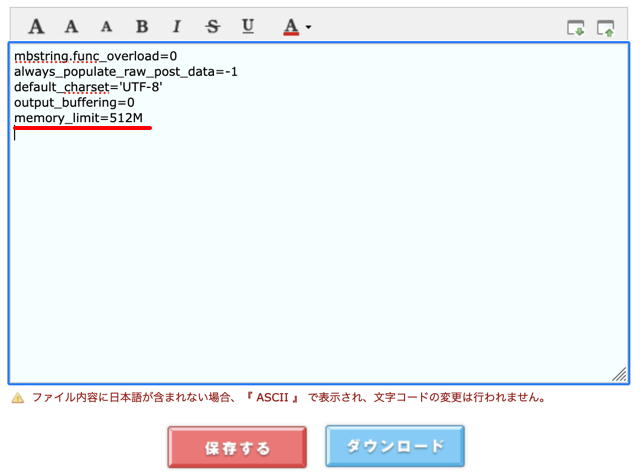Image resolution: width=640 pixels, height=475 pixels.
Task: Click the resize handle of the text area
Action: point(619,374)
